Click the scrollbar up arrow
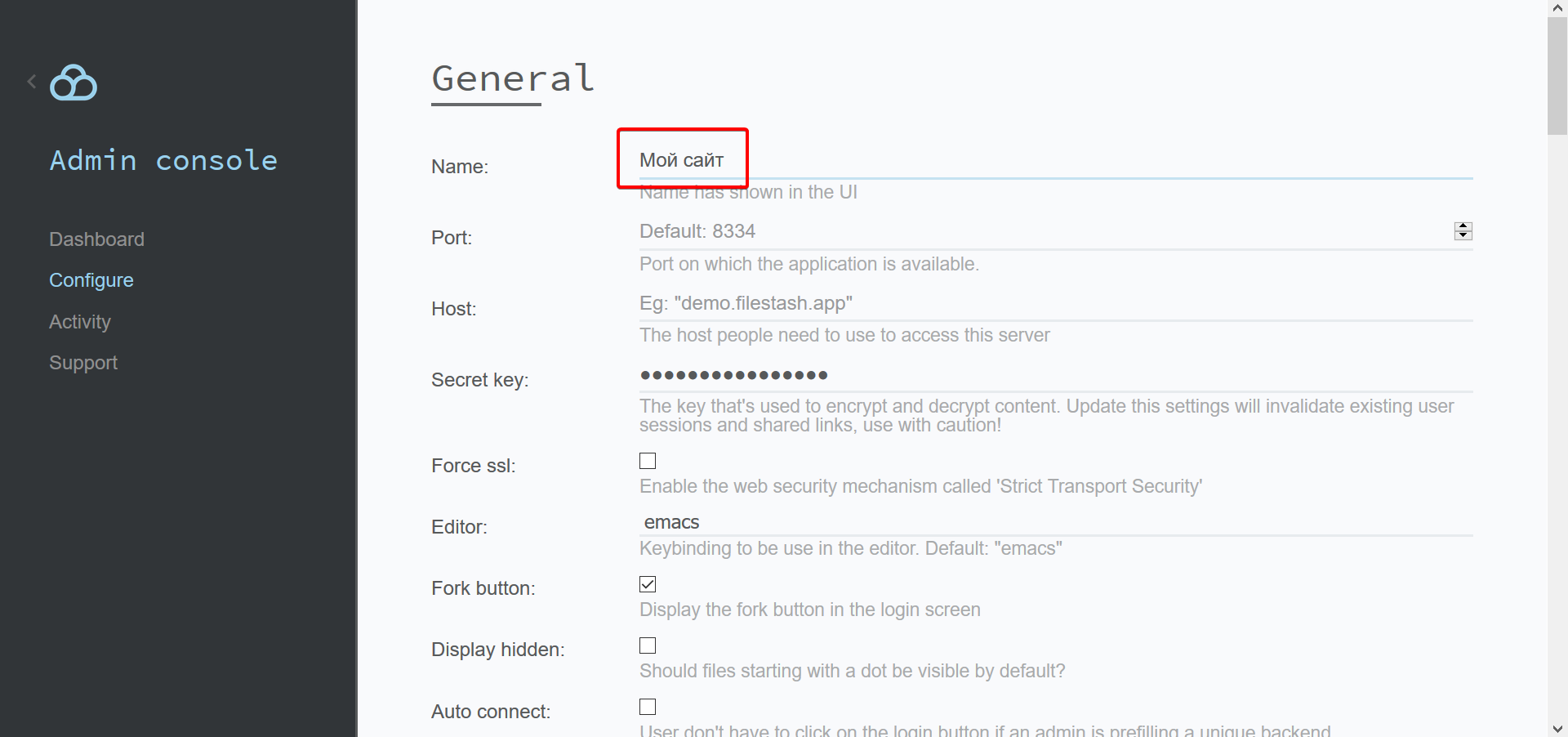This screenshot has width=1568, height=737. pos(1557,8)
